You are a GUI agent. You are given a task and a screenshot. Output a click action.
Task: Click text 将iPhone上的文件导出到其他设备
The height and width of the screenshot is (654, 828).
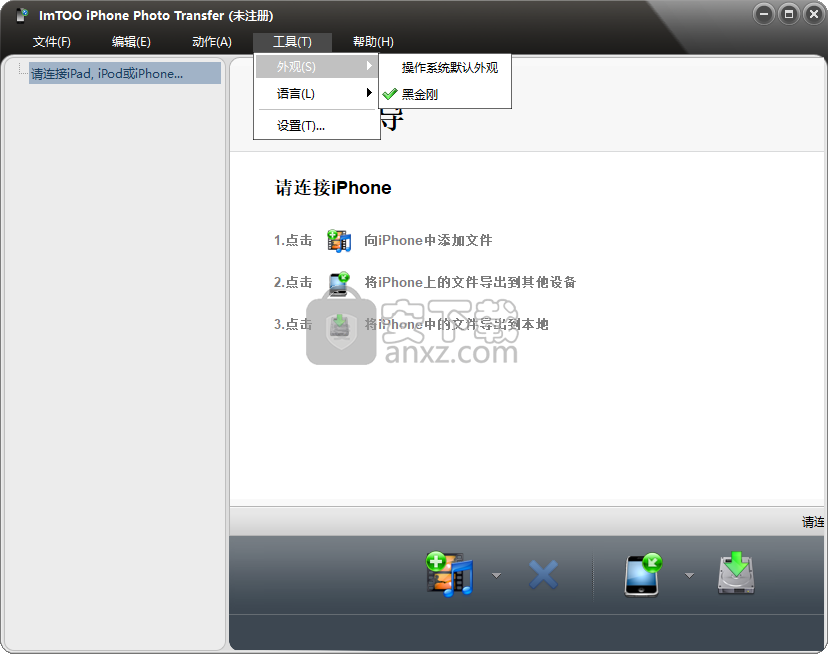[x=470, y=282]
